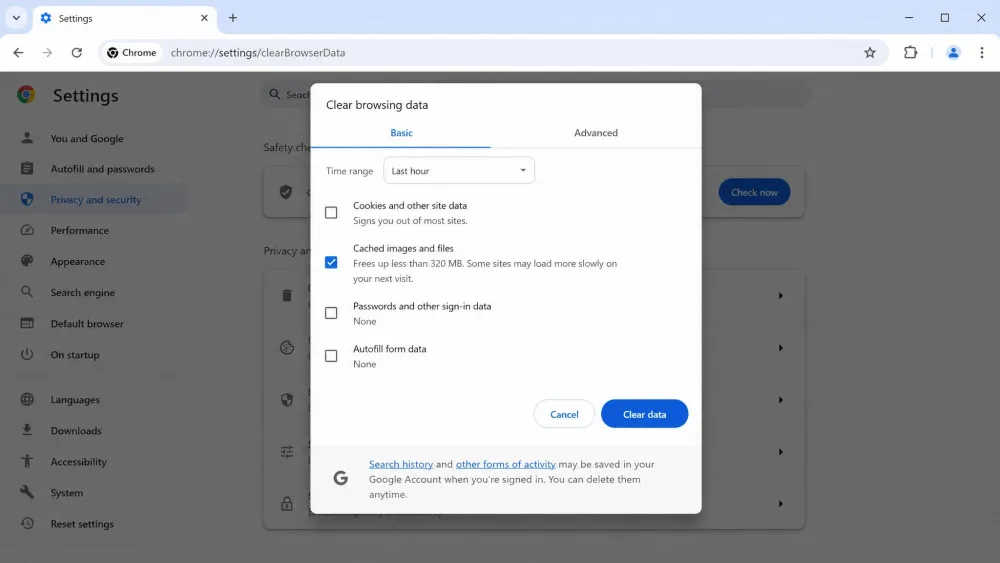The height and width of the screenshot is (563, 1000).
Task: Select Privacy and security in sidebar
Action: click(96, 200)
